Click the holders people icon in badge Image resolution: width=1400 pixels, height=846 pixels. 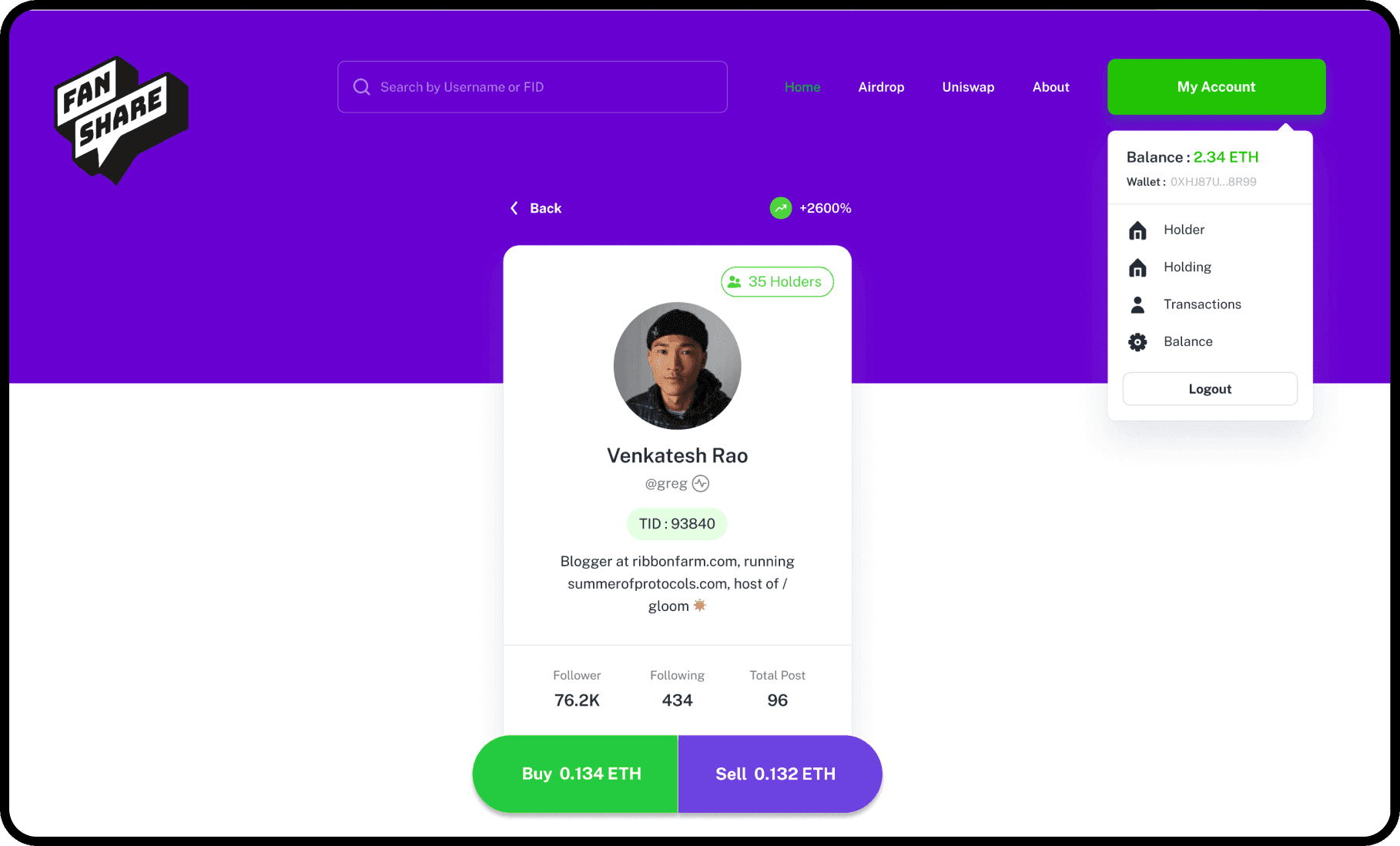coord(735,282)
